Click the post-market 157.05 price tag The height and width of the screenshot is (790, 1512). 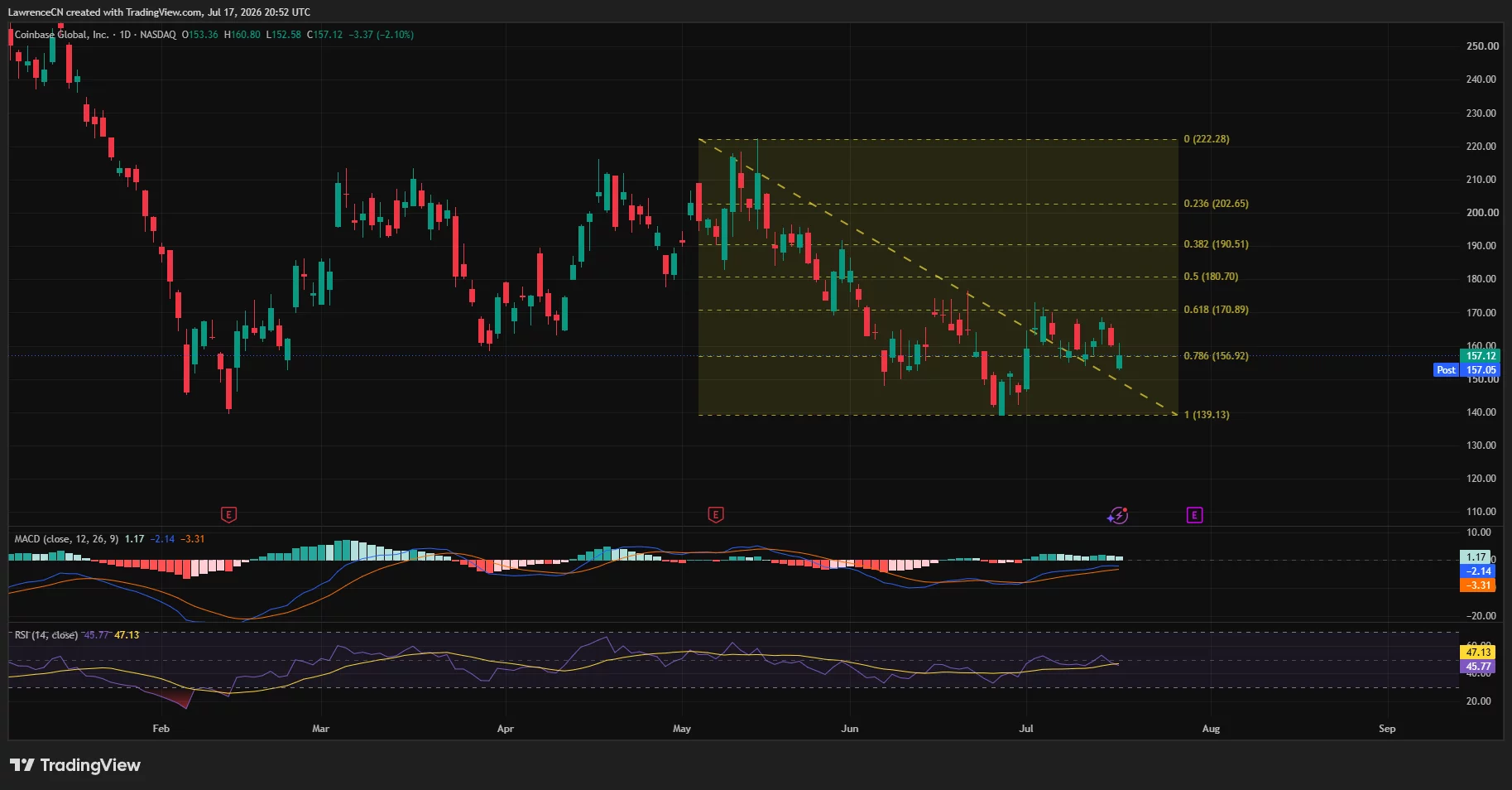click(x=1481, y=370)
